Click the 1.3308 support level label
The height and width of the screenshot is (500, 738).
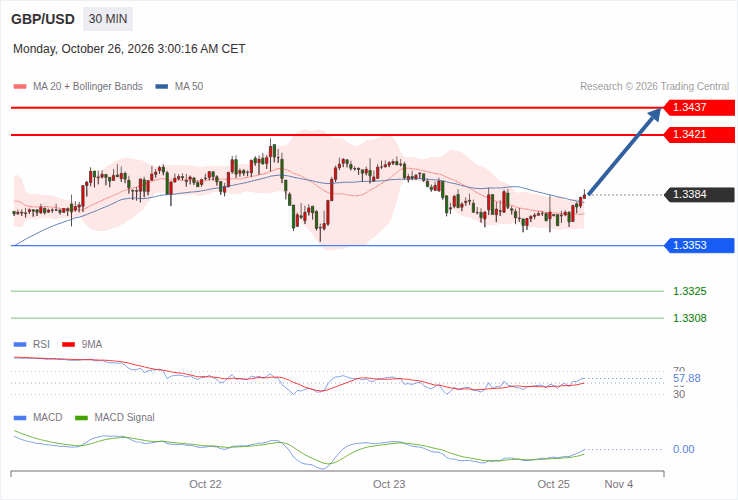point(690,318)
